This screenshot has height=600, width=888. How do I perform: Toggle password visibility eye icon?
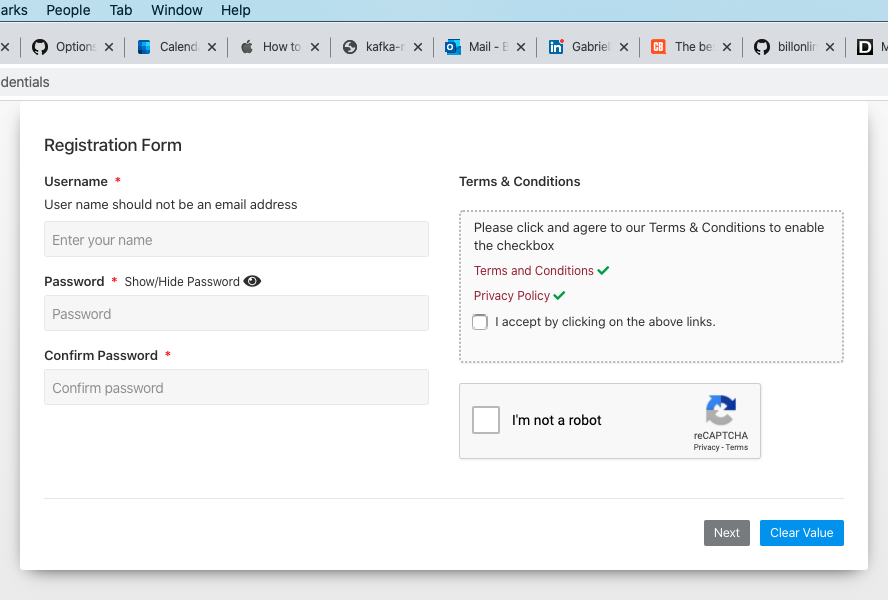tap(252, 281)
